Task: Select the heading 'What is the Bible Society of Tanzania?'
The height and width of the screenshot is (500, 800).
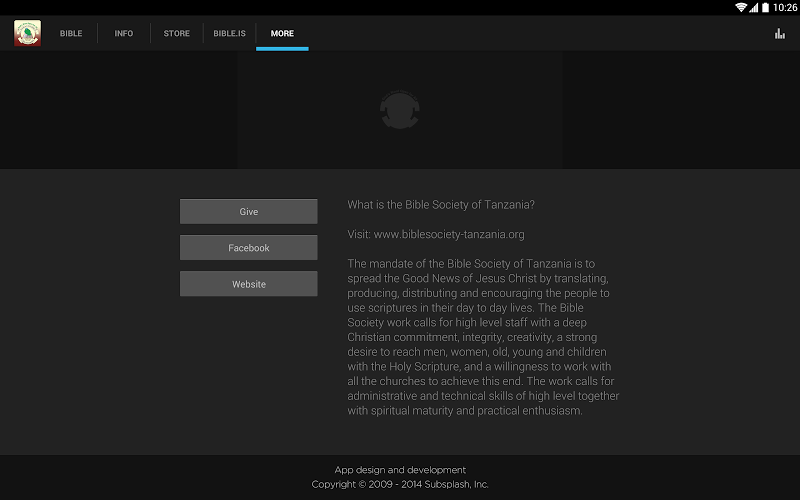Action: pyautogui.click(x=441, y=205)
